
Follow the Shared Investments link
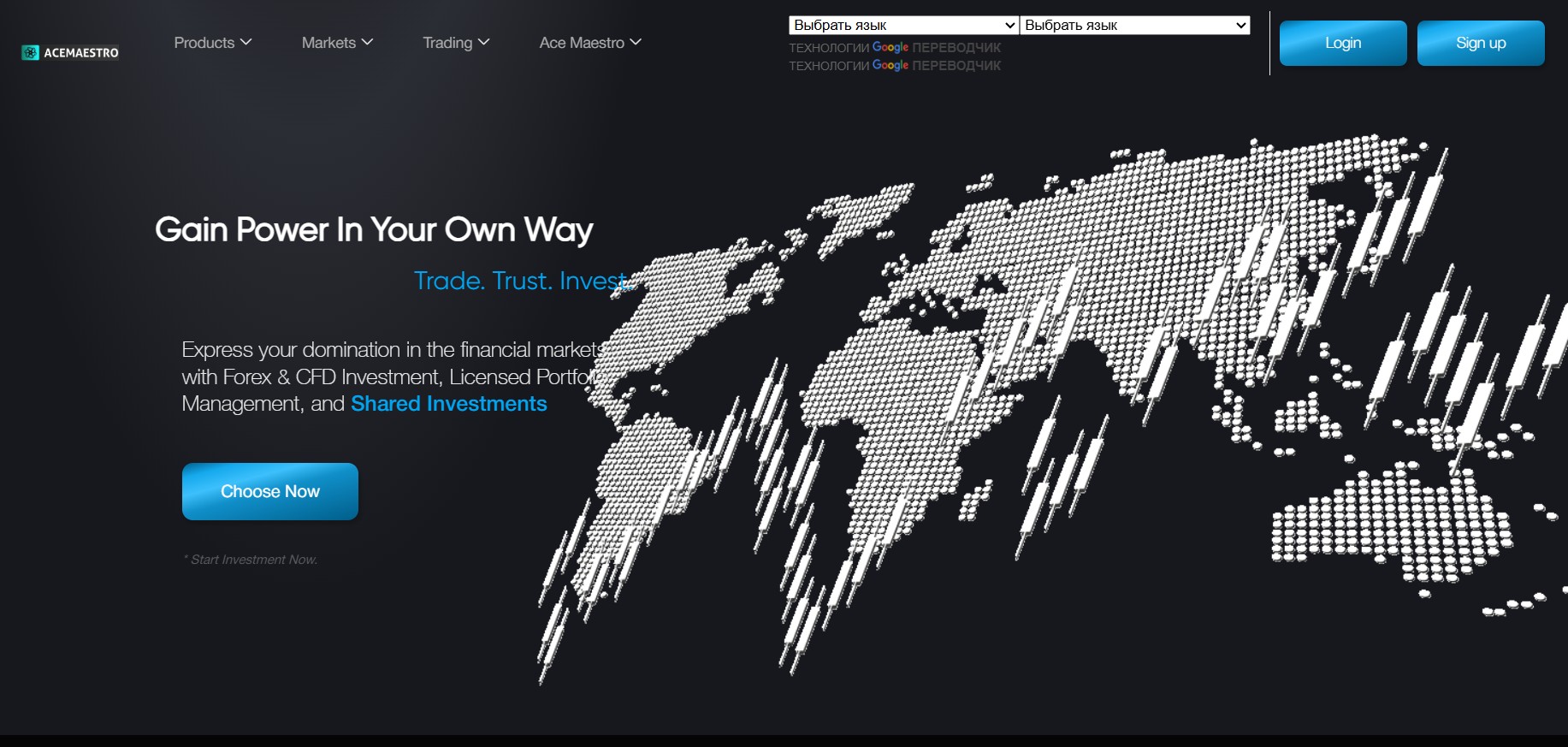[448, 404]
